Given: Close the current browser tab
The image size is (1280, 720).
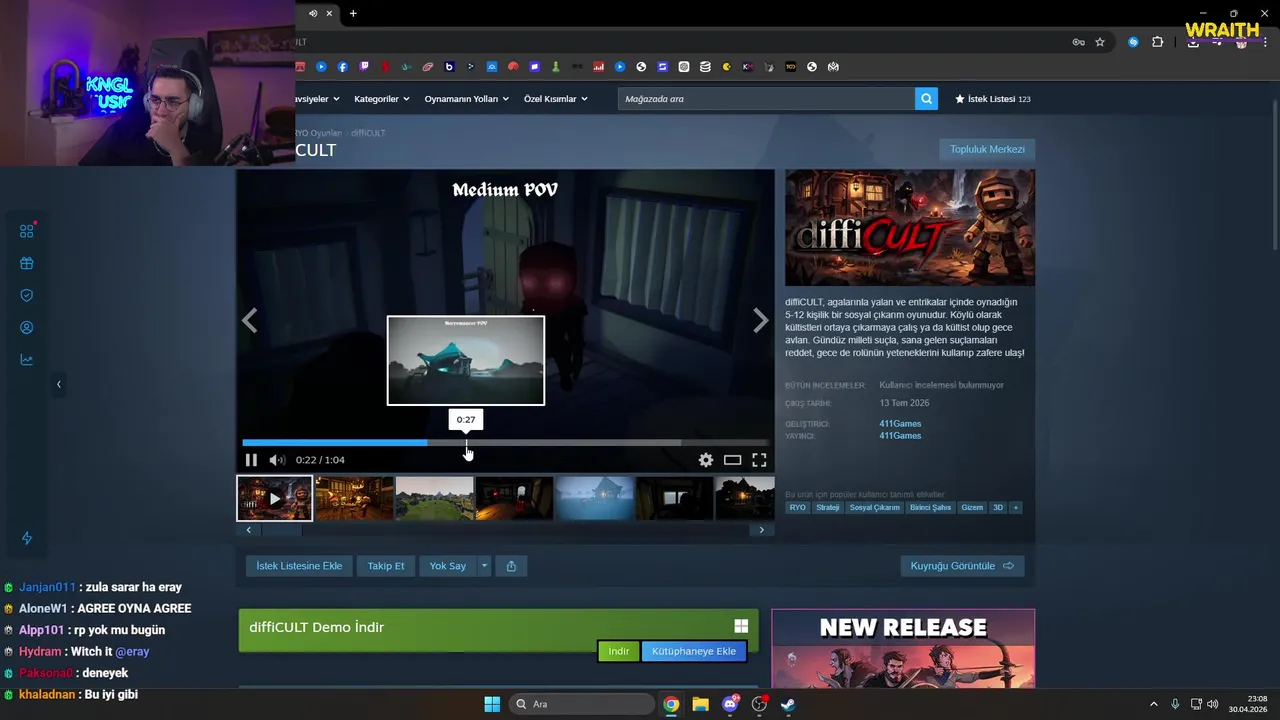Looking at the screenshot, I should (329, 13).
